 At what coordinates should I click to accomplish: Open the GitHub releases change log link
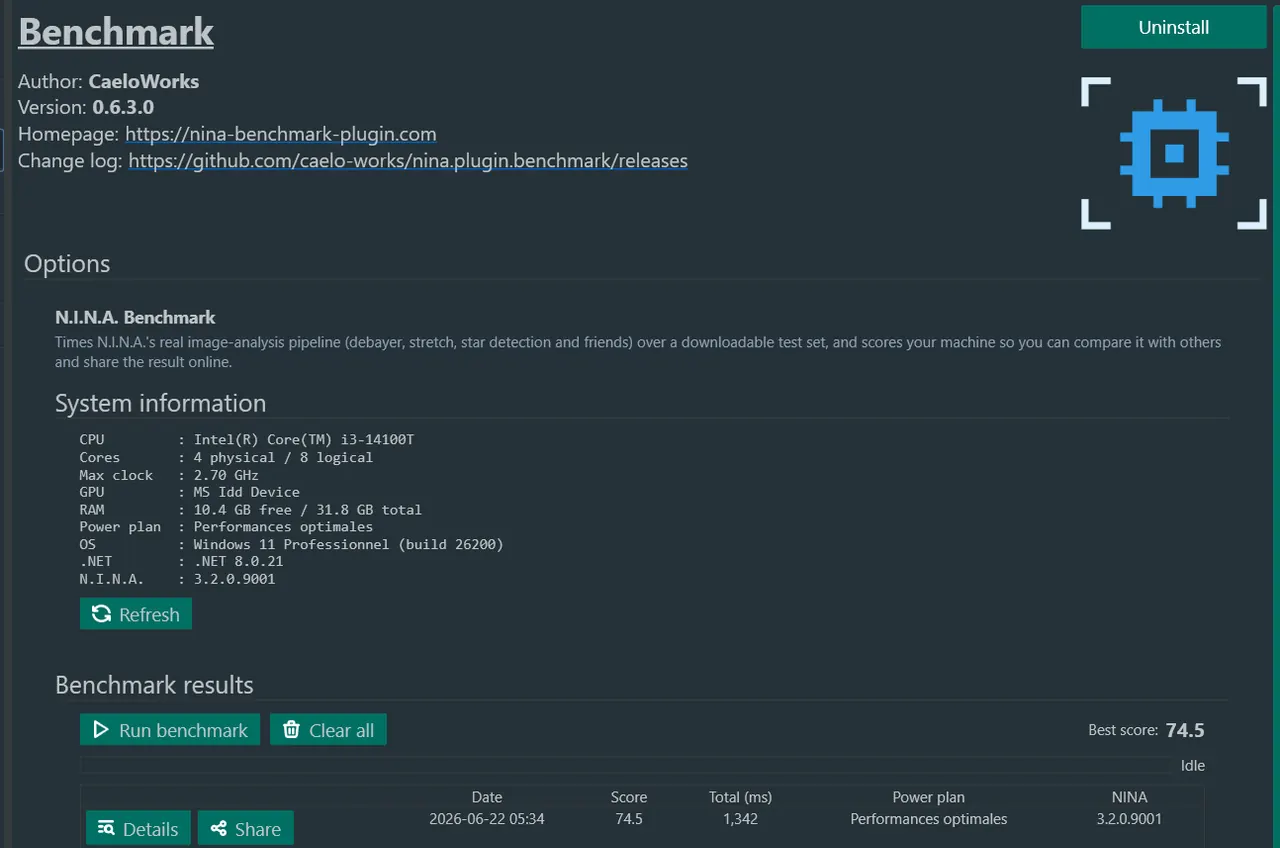(x=408, y=161)
